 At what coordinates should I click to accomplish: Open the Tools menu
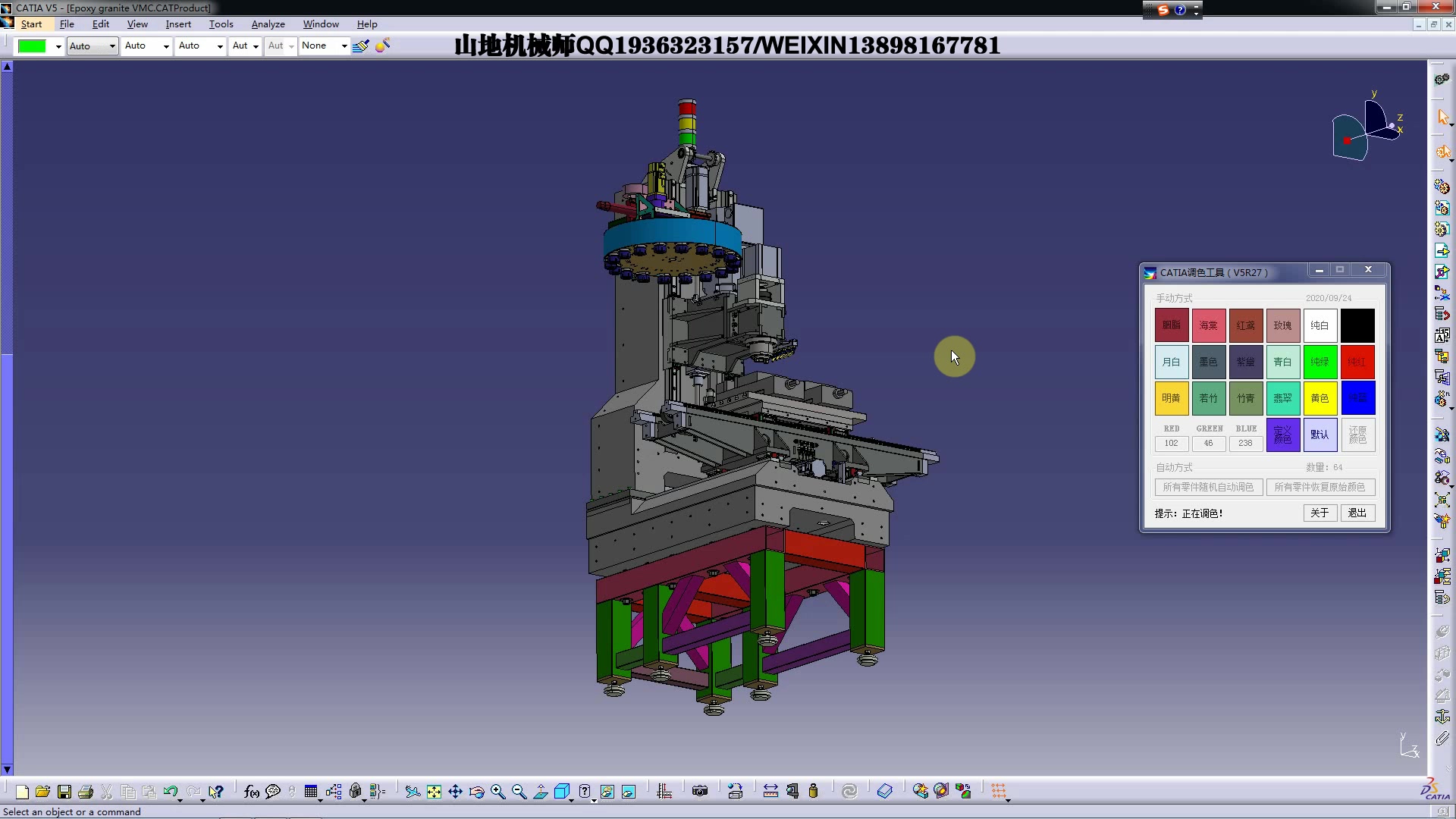click(221, 24)
